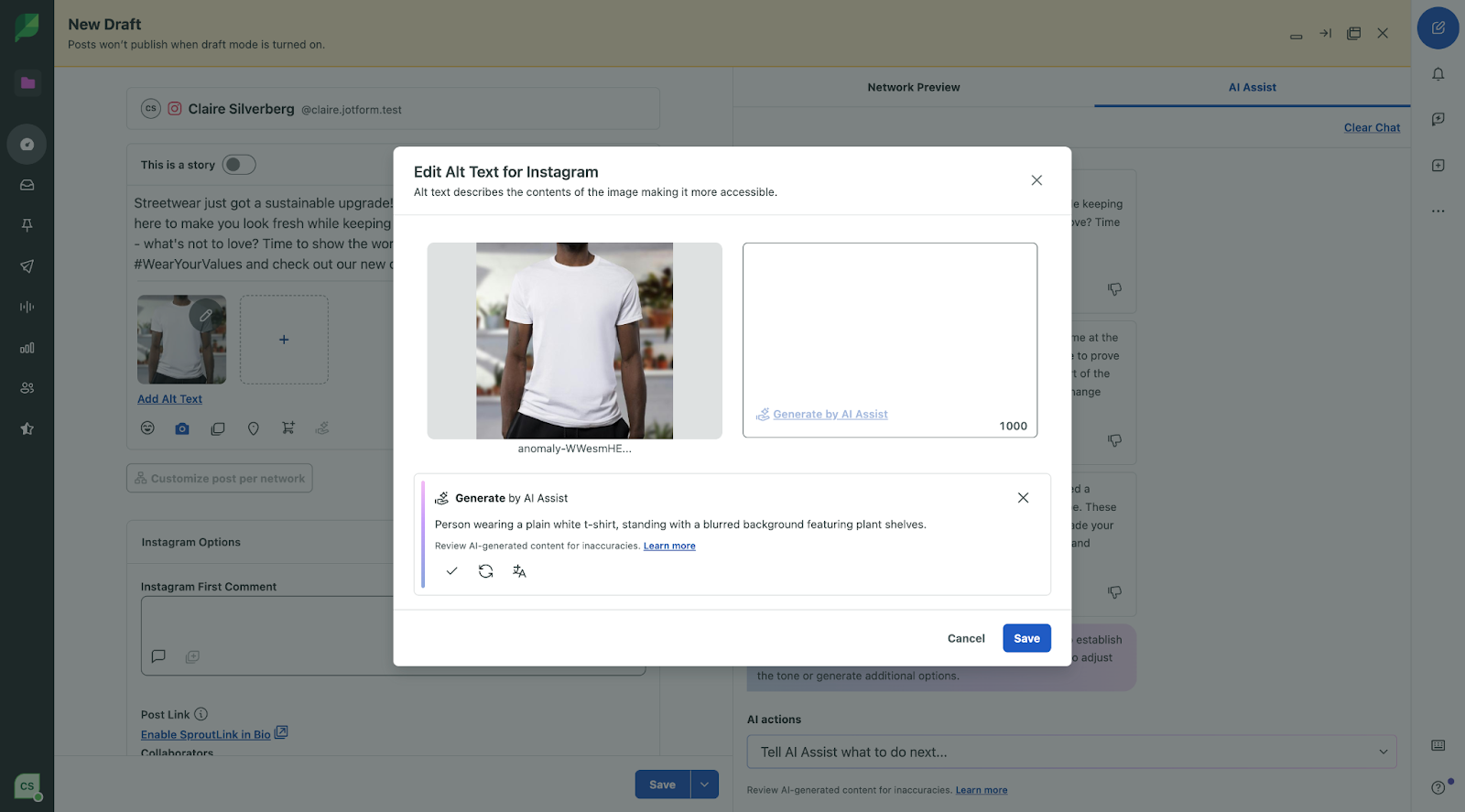
Task: Click the AI assist sparkle hand icon in toolbar
Action: point(322,428)
